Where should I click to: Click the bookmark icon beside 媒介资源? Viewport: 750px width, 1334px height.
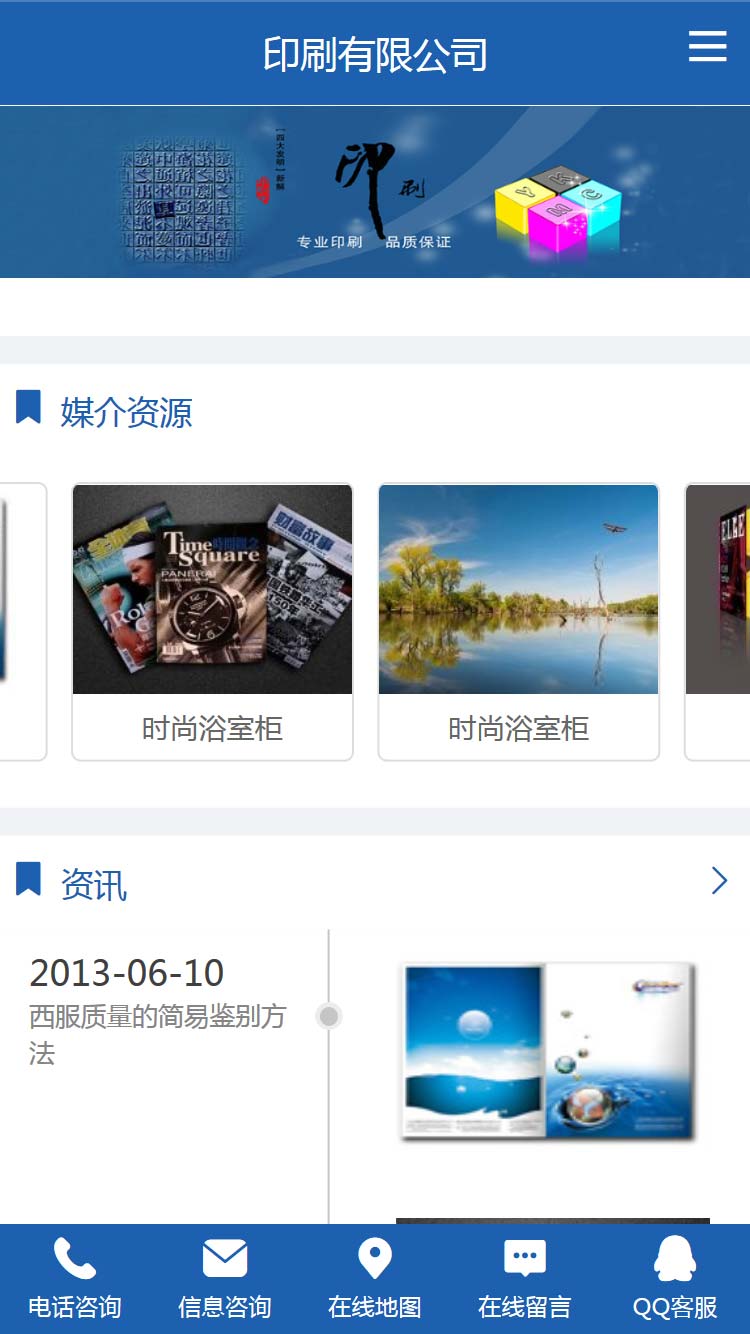[x=28, y=408]
